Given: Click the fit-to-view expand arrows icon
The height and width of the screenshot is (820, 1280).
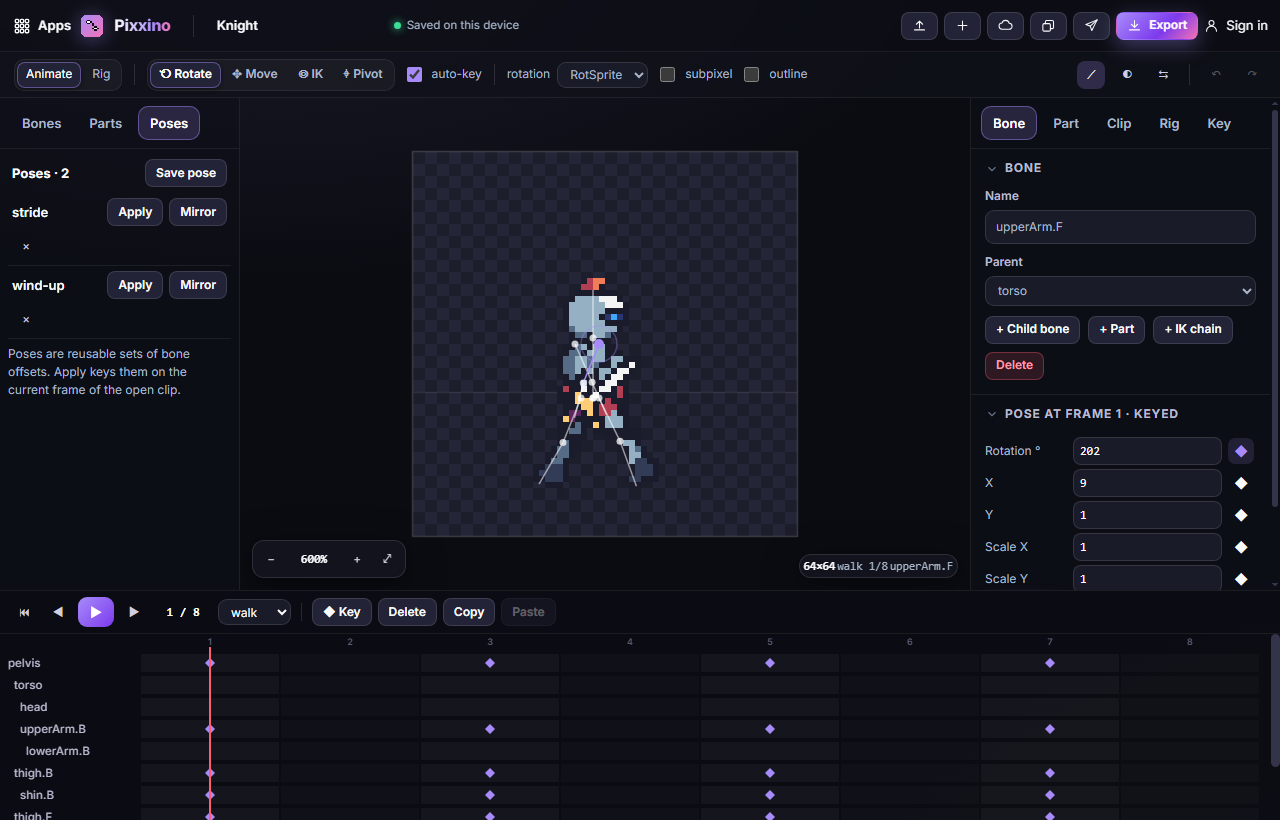Looking at the screenshot, I should point(387,559).
